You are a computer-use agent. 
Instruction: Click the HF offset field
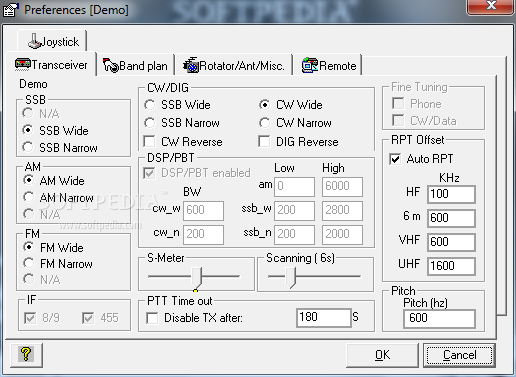pos(451,194)
